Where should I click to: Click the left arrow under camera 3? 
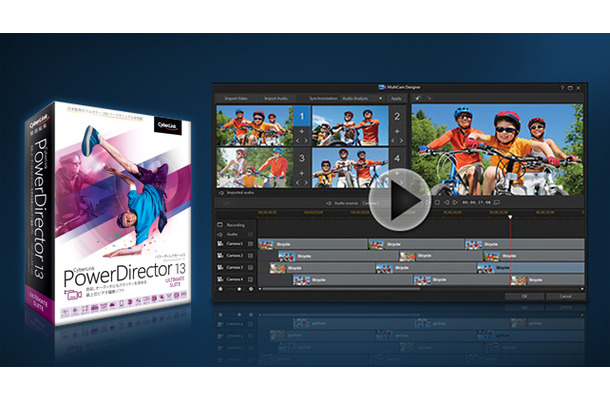pyautogui.click(x=298, y=182)
